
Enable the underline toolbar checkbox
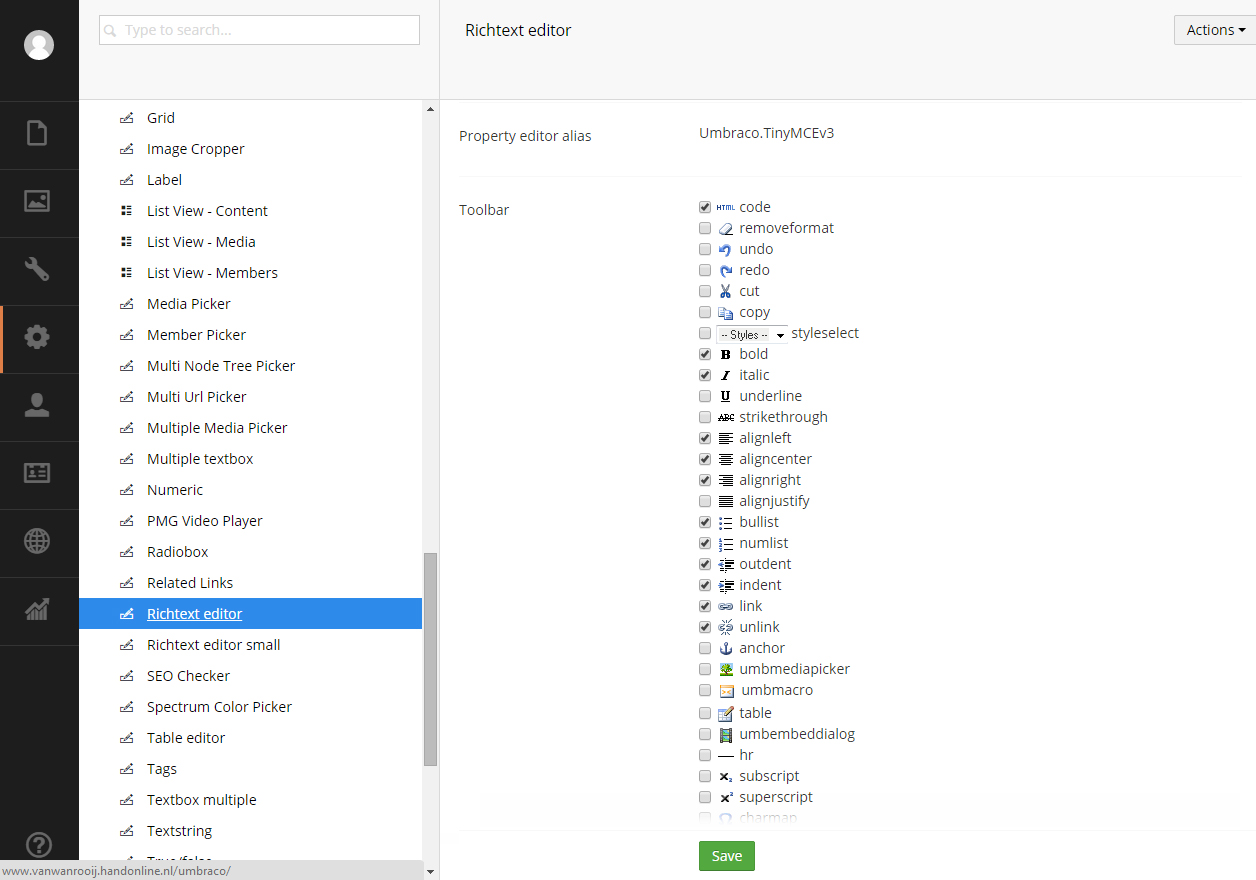705,396
